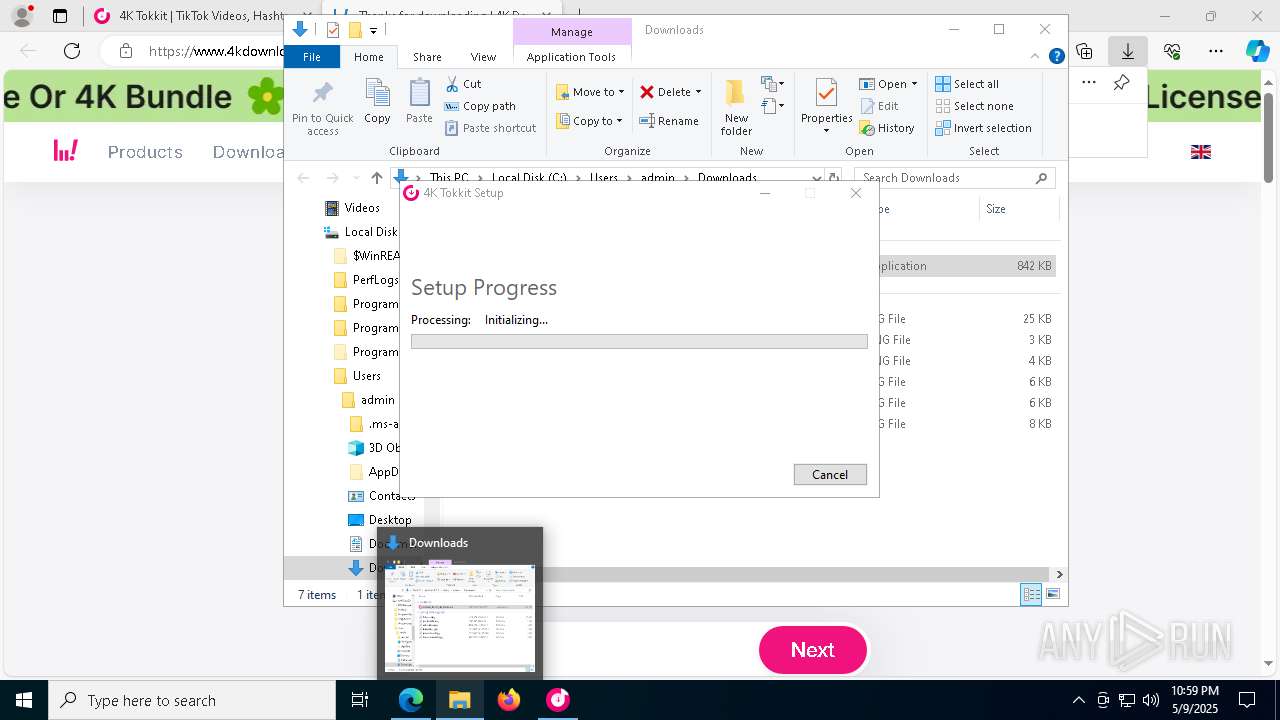Open the File menu tab
Screen dimensions: 1280x720
(312, 57)
